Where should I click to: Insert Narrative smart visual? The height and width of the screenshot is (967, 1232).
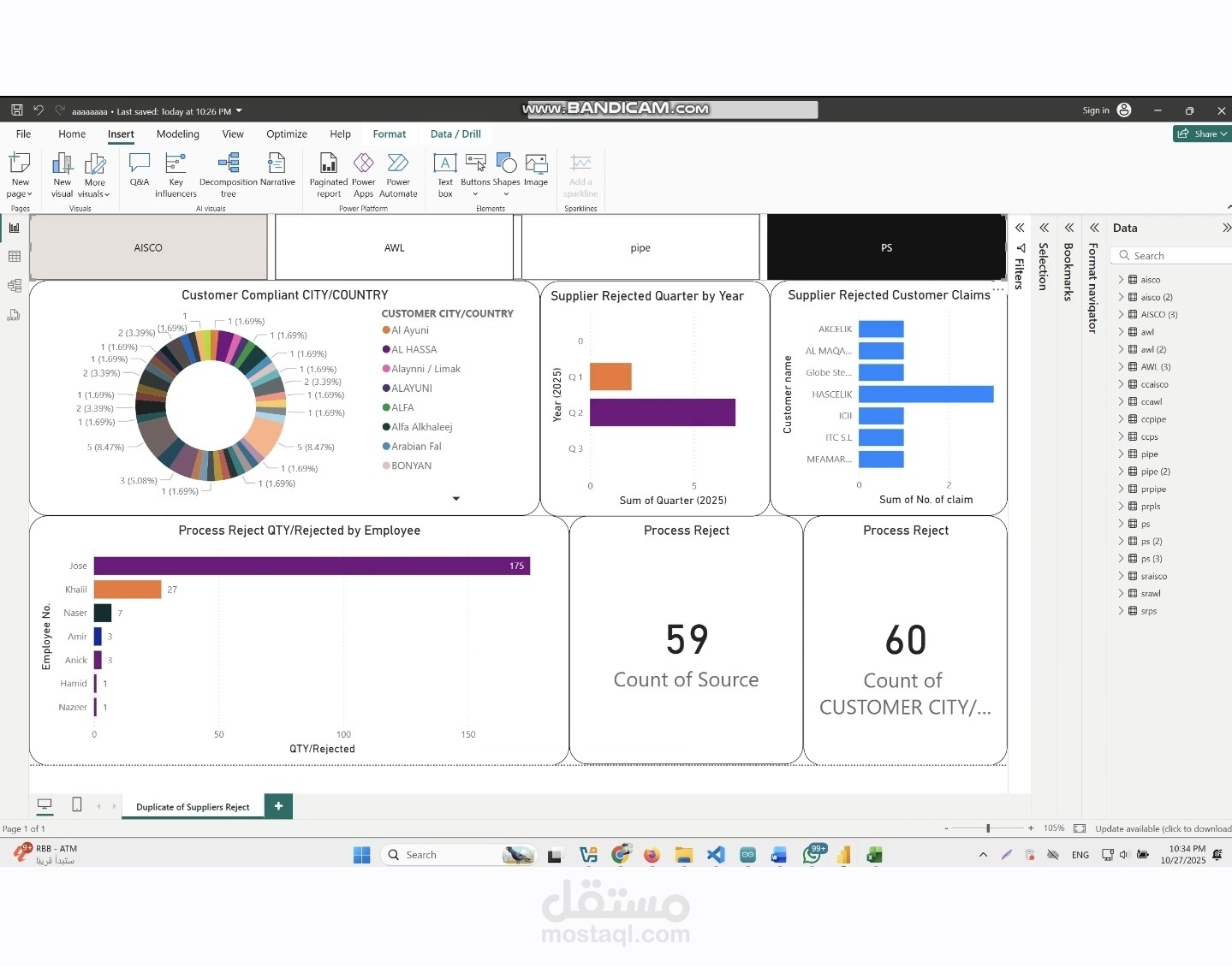click(277, 169)
